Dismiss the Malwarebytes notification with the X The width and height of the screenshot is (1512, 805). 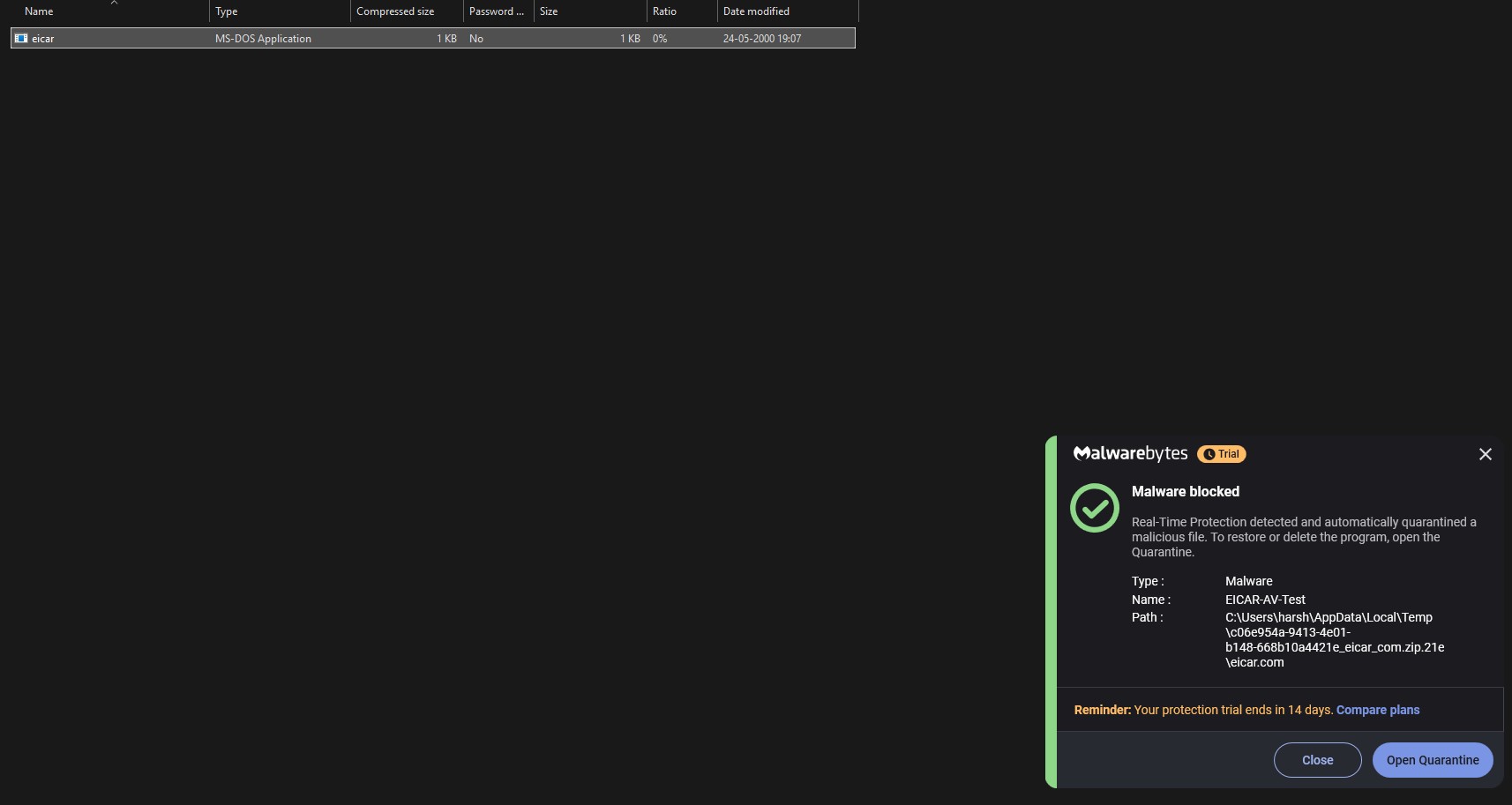[x=1486, y=454]
